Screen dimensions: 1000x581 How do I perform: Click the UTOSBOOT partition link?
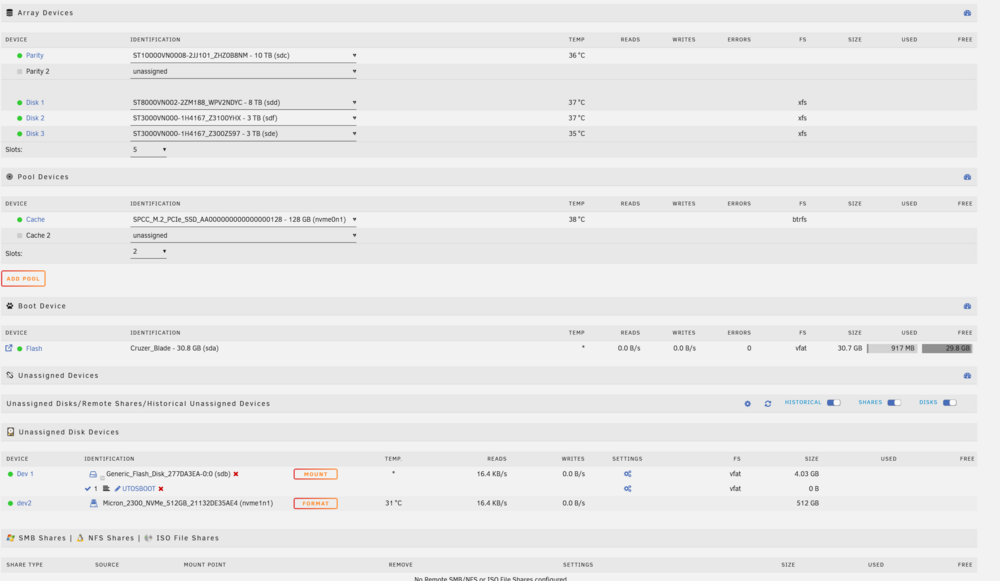coord(138,489)
